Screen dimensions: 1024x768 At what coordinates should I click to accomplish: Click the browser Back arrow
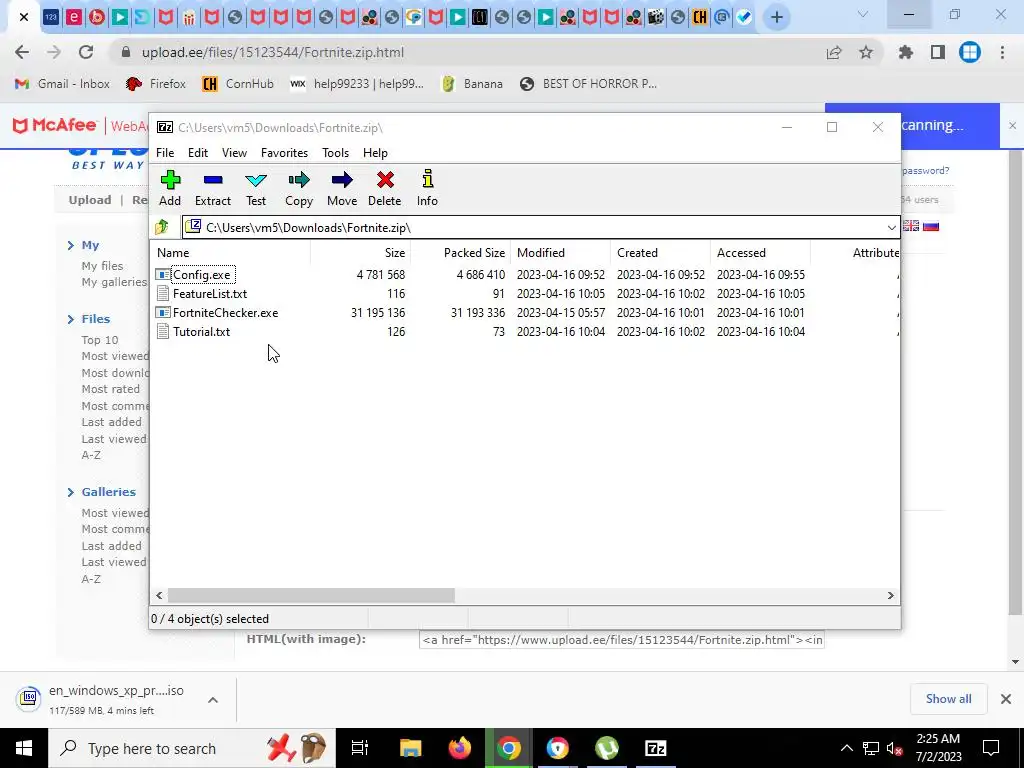click(x=22, y=52)
